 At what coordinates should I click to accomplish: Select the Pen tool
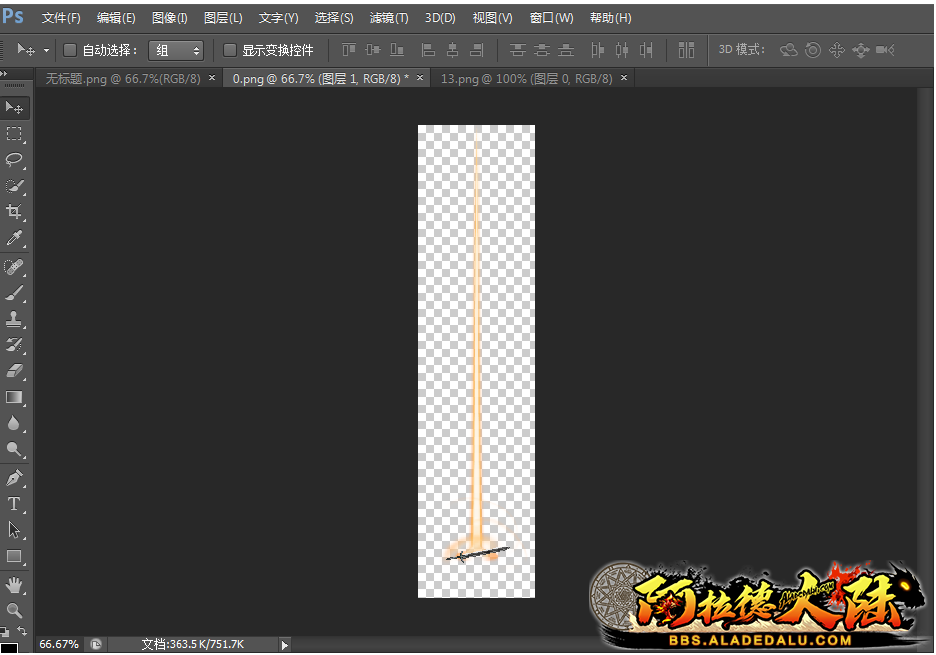coord(15,477)
